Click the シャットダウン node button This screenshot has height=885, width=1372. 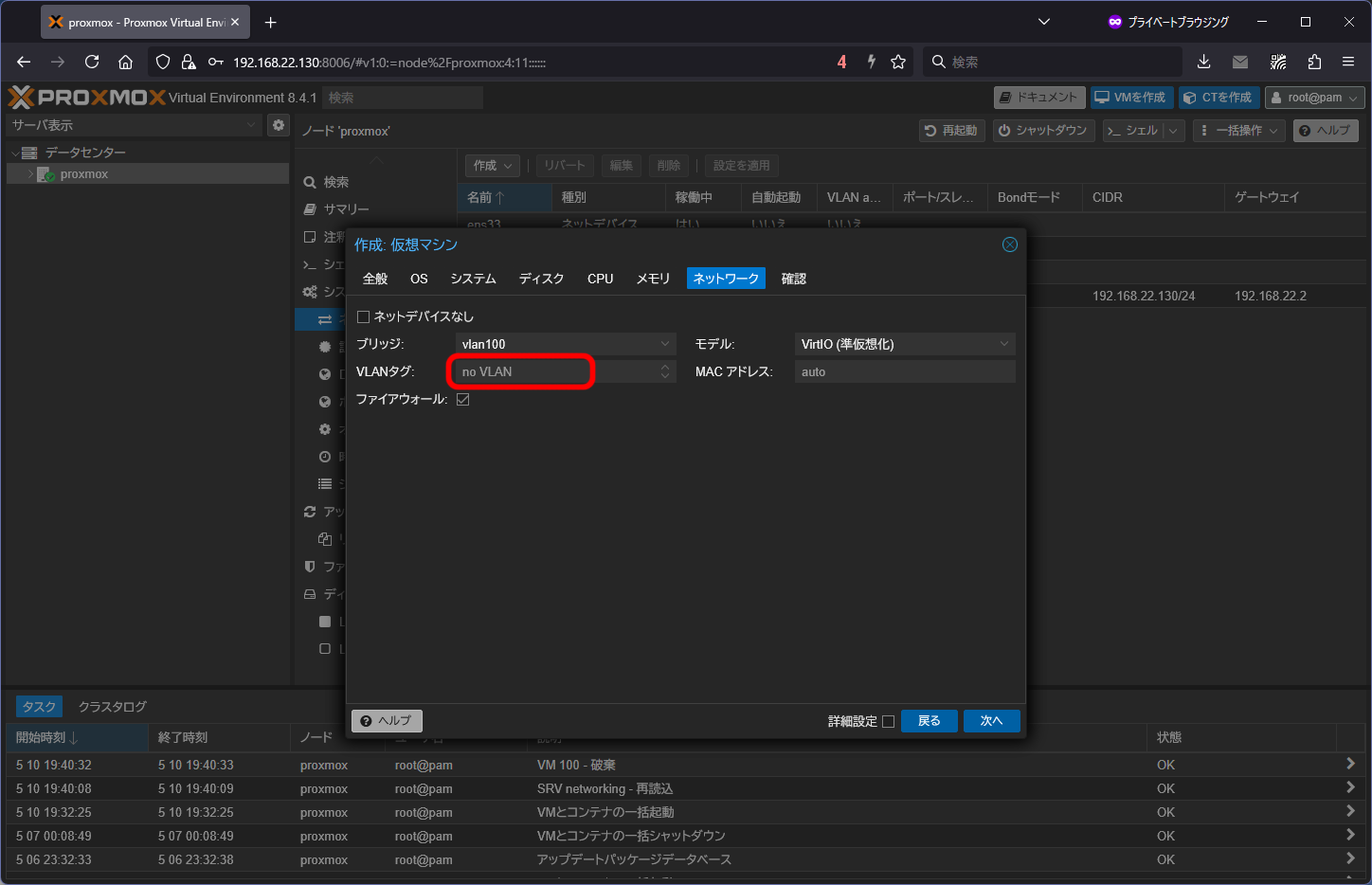1044,131
